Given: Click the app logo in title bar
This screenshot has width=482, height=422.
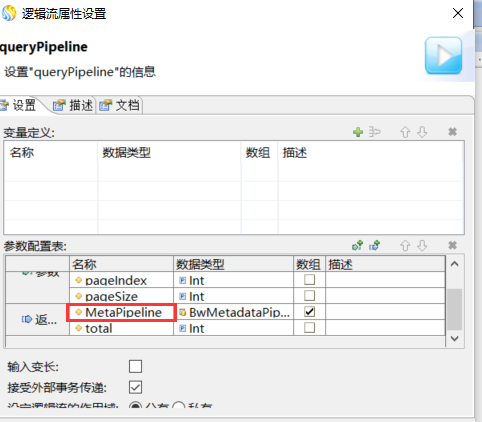Looking at the screenshot, I should pyautogui.click(x=9, y=13).
